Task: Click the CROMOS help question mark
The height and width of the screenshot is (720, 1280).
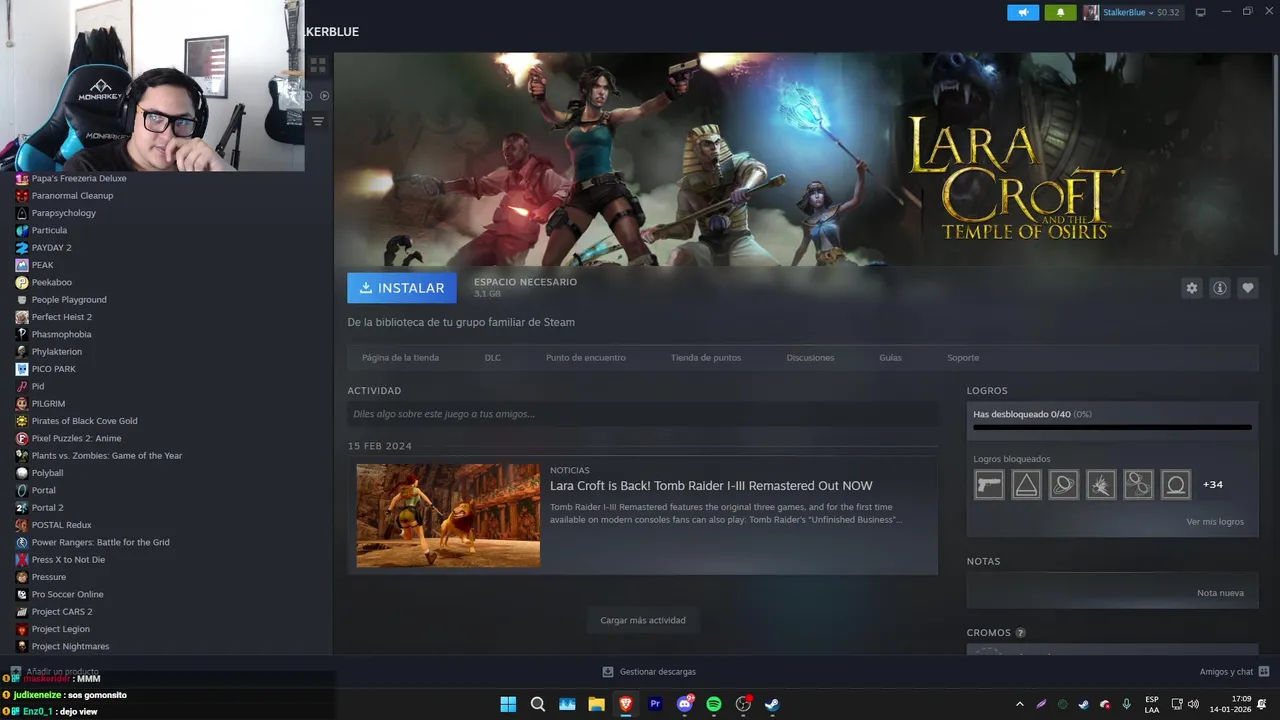Action: point(1020,633)
